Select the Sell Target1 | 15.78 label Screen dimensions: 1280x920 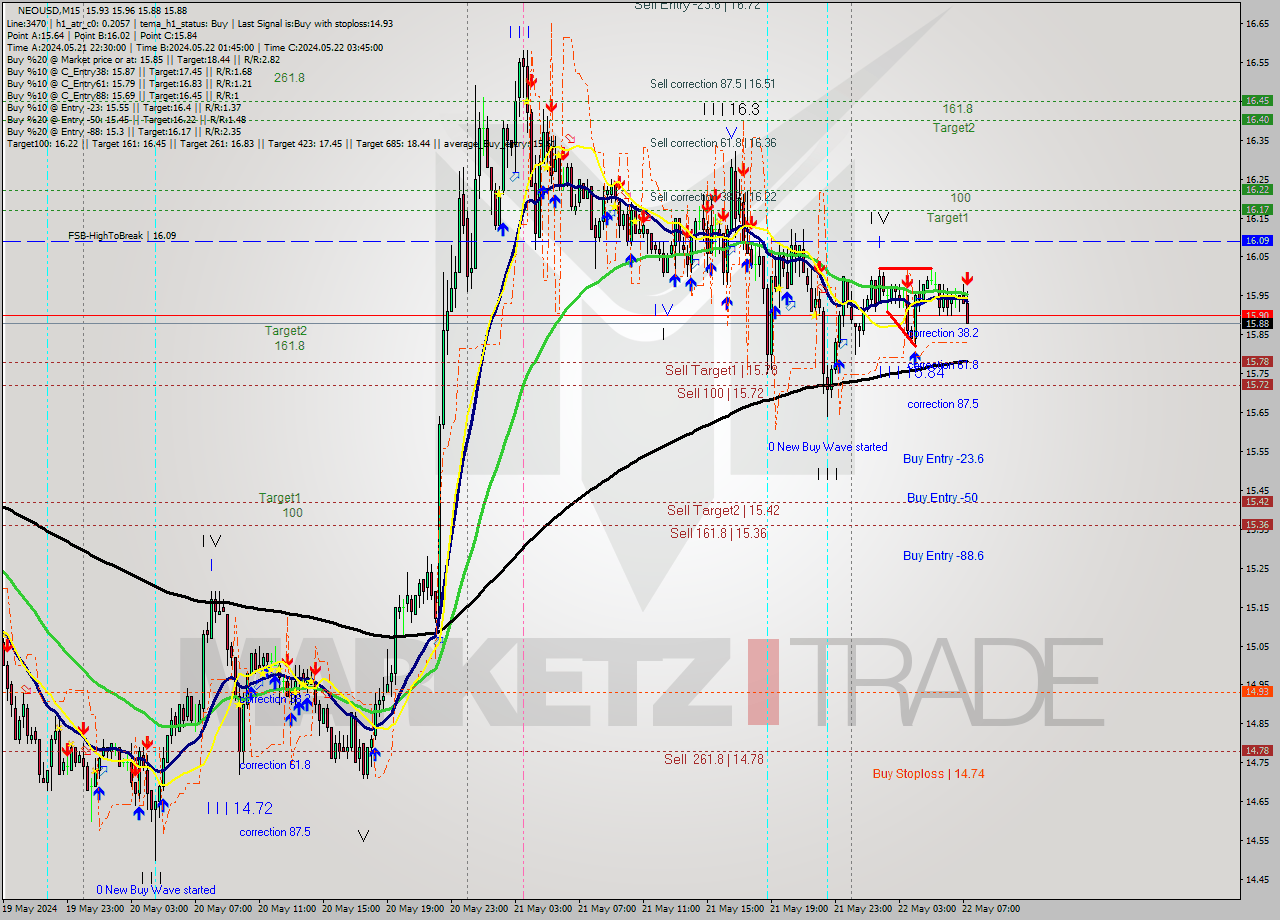click(721, 370)
